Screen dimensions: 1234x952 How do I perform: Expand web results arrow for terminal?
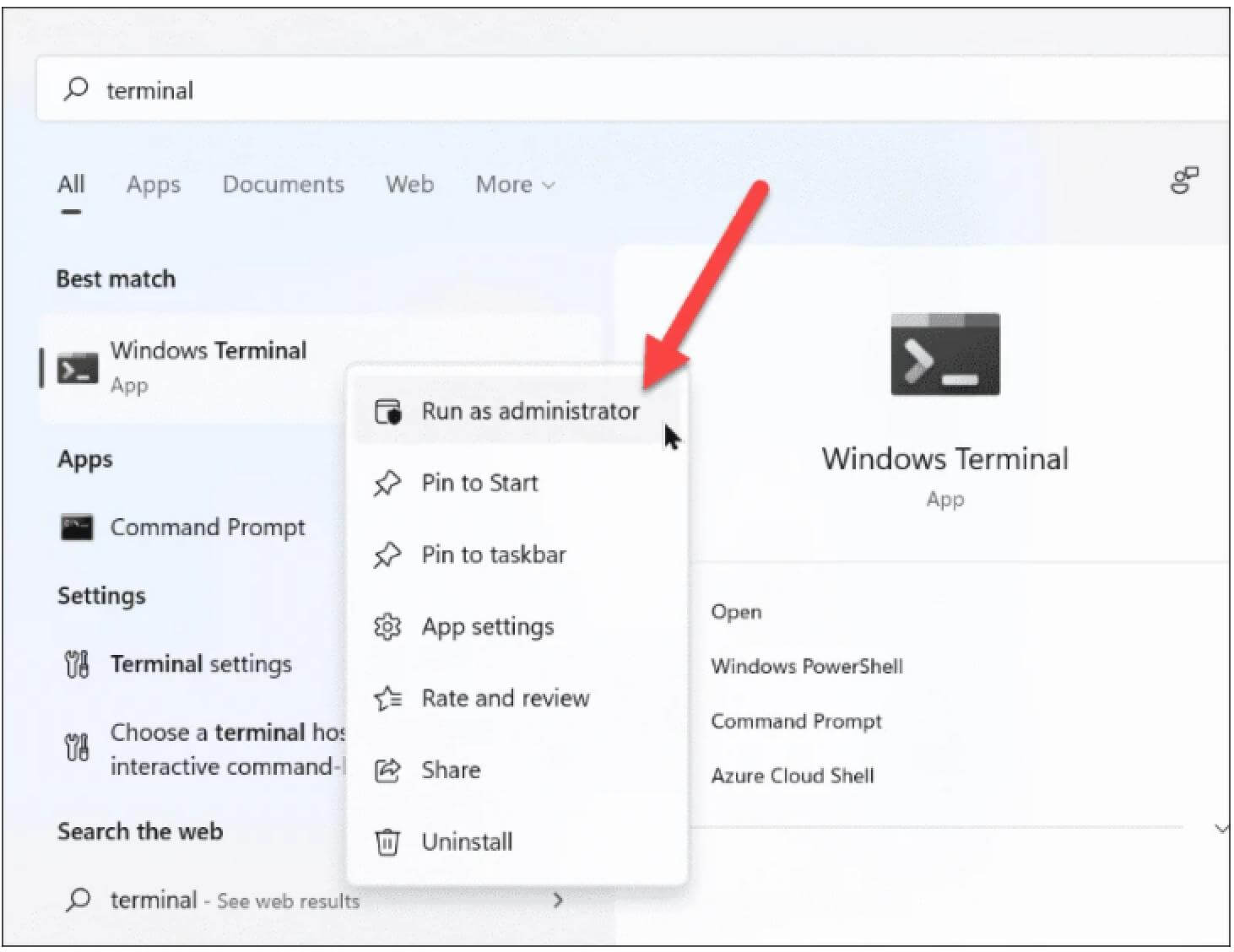pos(557,901)
